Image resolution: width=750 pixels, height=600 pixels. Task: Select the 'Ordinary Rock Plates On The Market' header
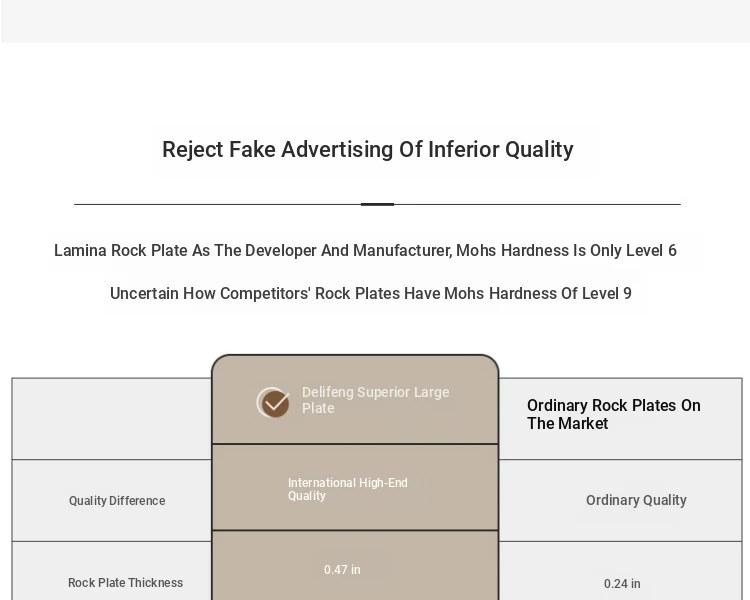click(613, 414)
